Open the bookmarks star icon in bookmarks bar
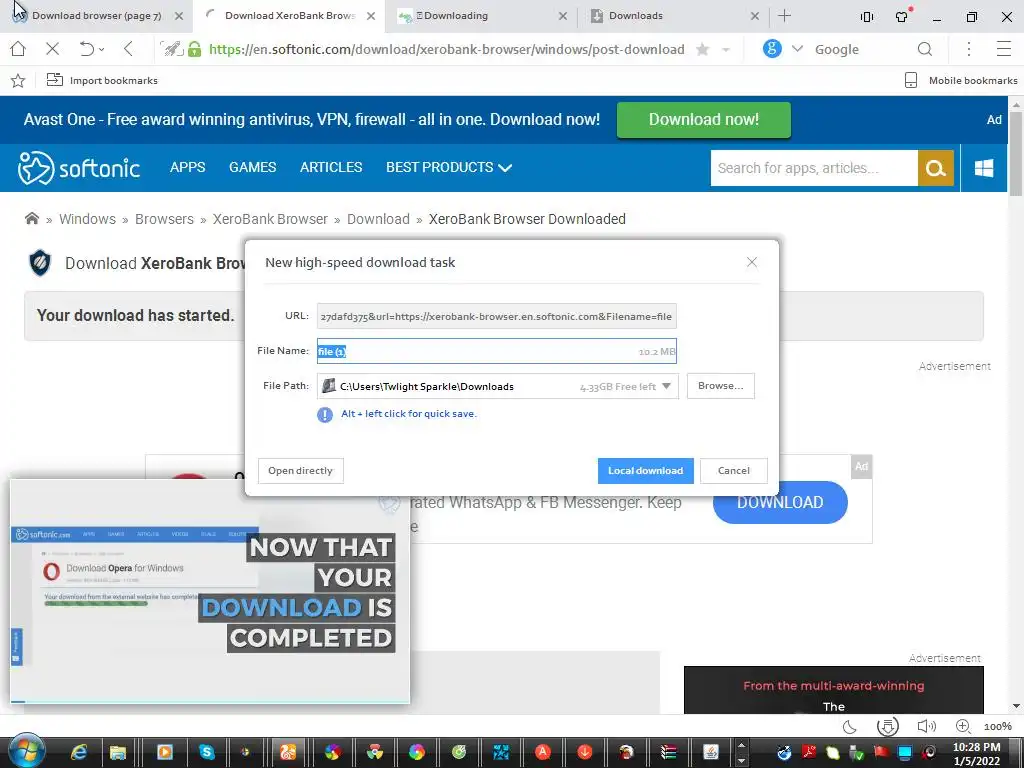 (18, 80)
